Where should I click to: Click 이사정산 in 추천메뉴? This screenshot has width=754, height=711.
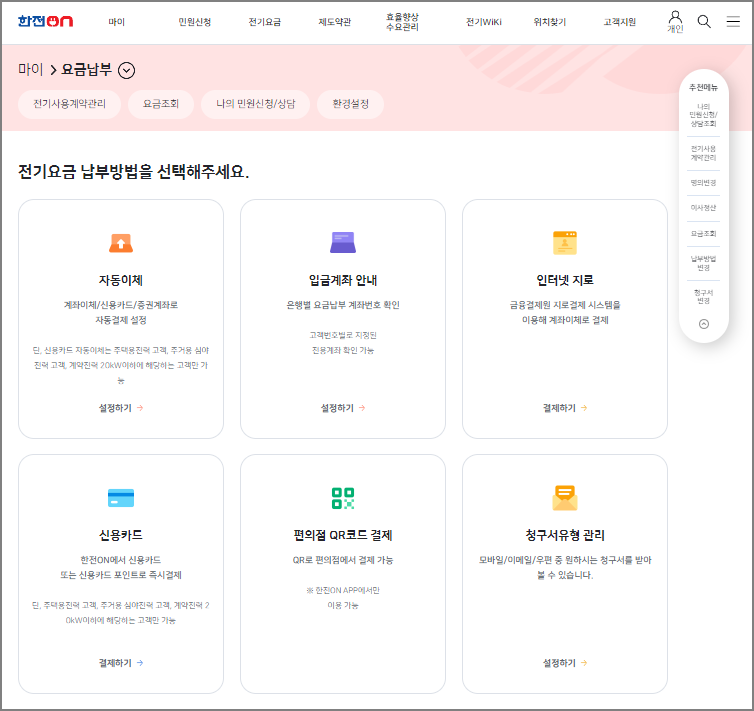pos(704,208)
